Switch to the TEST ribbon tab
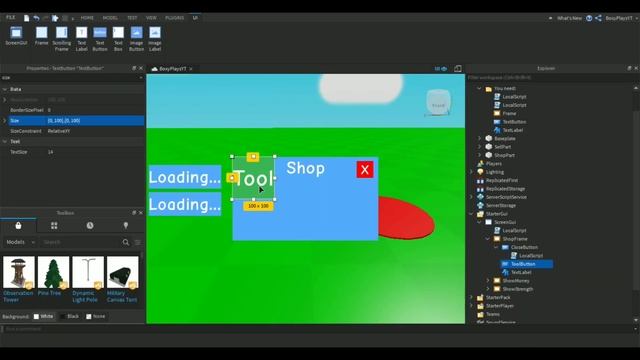This screenshot has height=360, width=640. coord(132,18)
